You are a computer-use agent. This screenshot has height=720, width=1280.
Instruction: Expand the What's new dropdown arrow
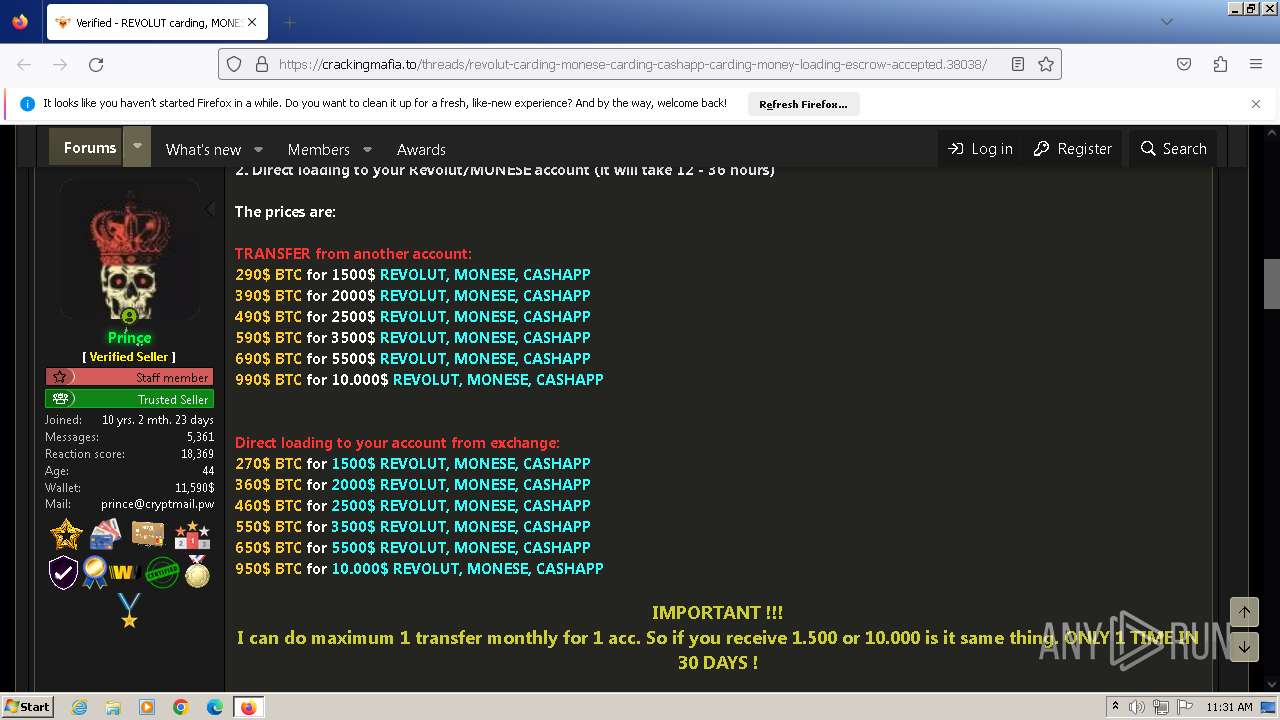click(258, 149)
